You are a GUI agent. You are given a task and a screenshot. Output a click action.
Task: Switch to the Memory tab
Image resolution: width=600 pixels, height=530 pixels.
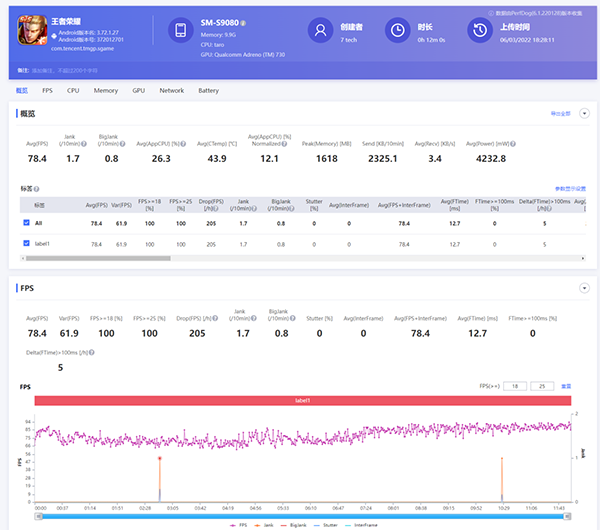tap(106, 91)
